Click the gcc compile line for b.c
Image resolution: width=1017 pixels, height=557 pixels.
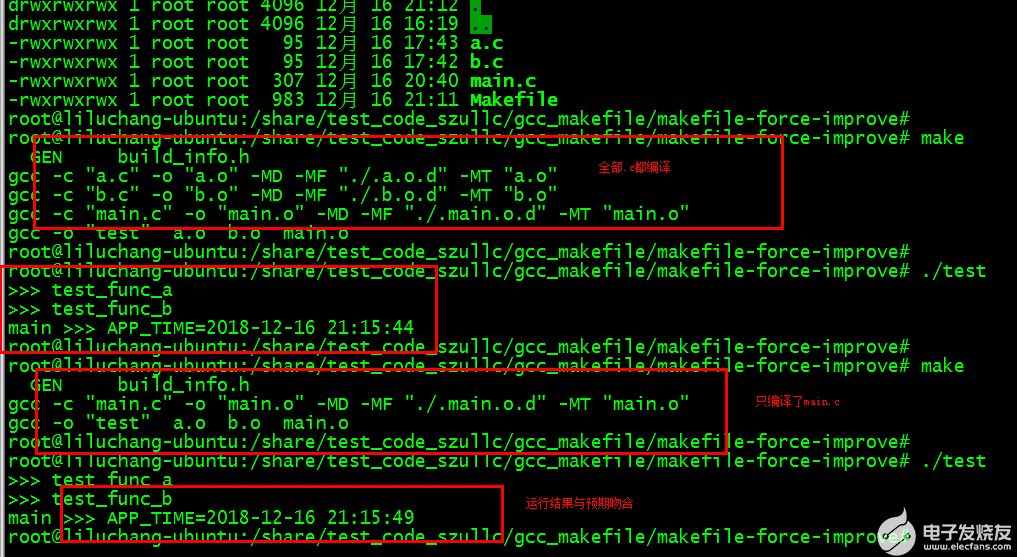coord(283,195)
